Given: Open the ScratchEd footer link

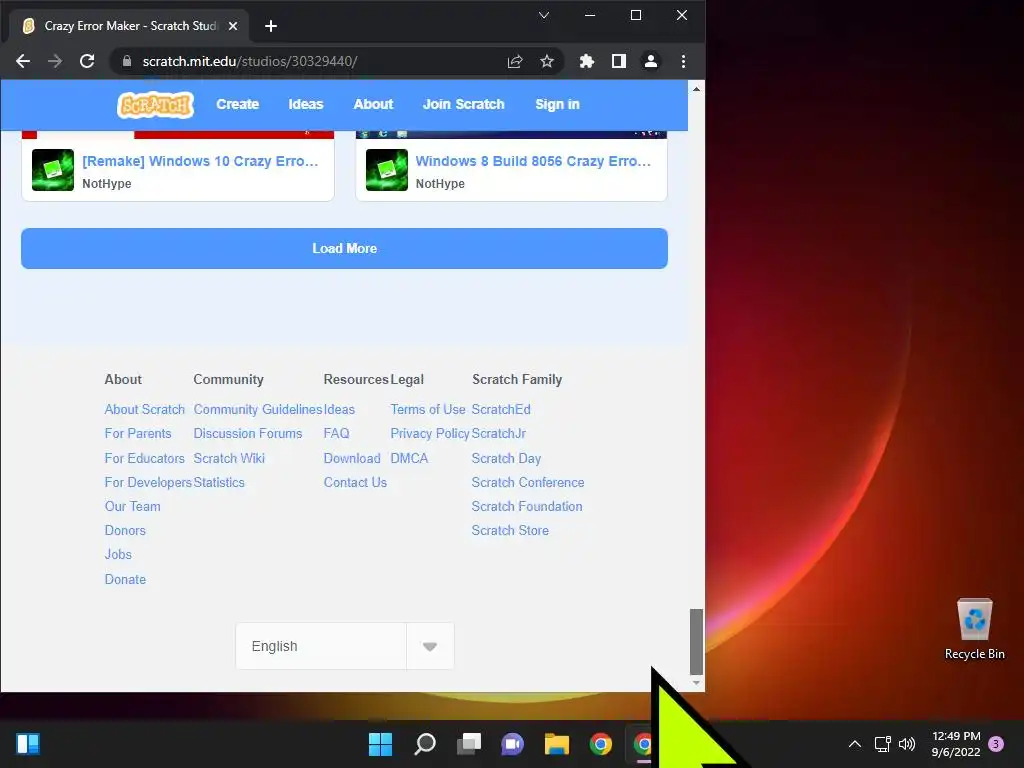Looking at the screenshot, I should [501, 409].
